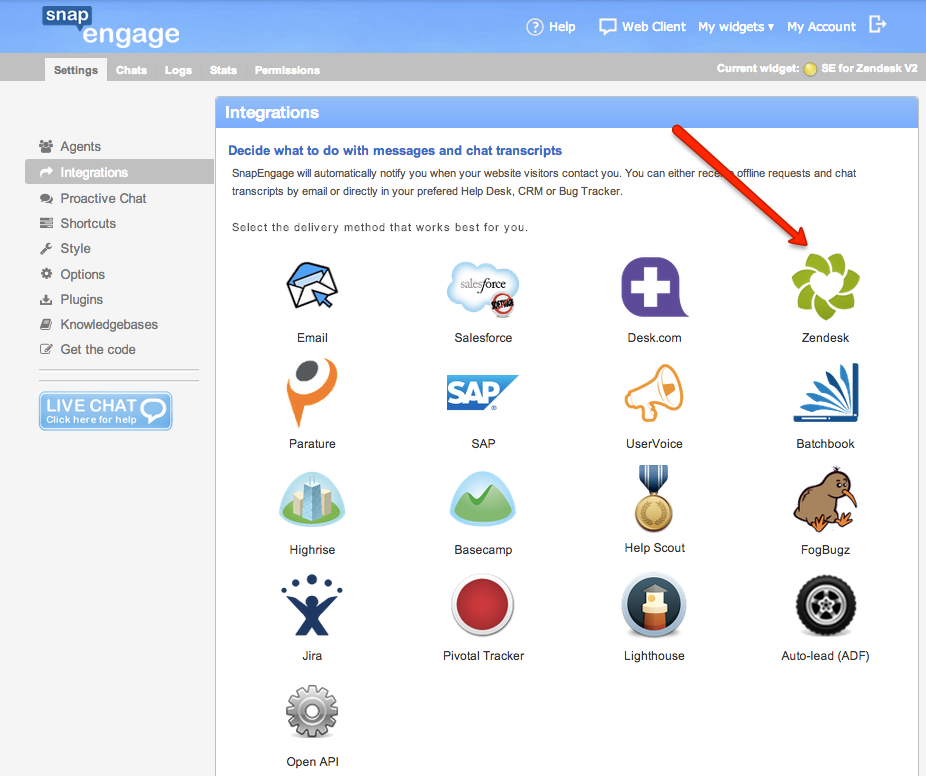Open the Lighthouse integration icon
926x776 pixels.
(x=654, y=605)
